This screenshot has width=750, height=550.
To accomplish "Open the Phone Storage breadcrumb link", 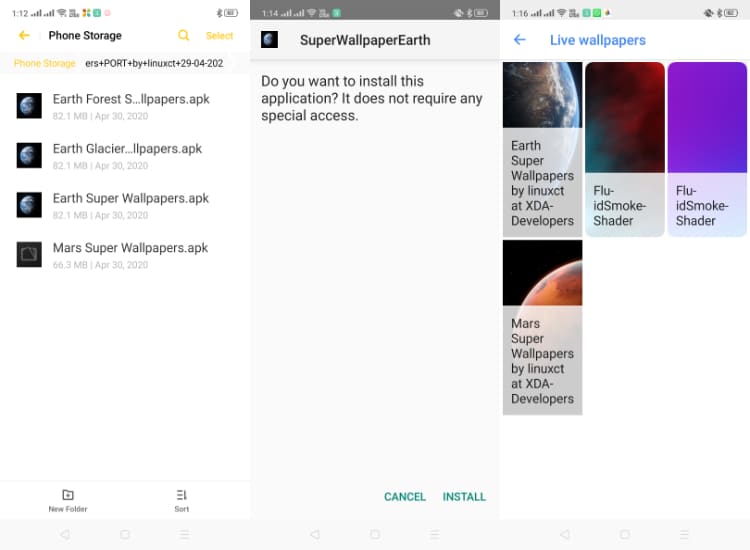I will click(44, 63).
